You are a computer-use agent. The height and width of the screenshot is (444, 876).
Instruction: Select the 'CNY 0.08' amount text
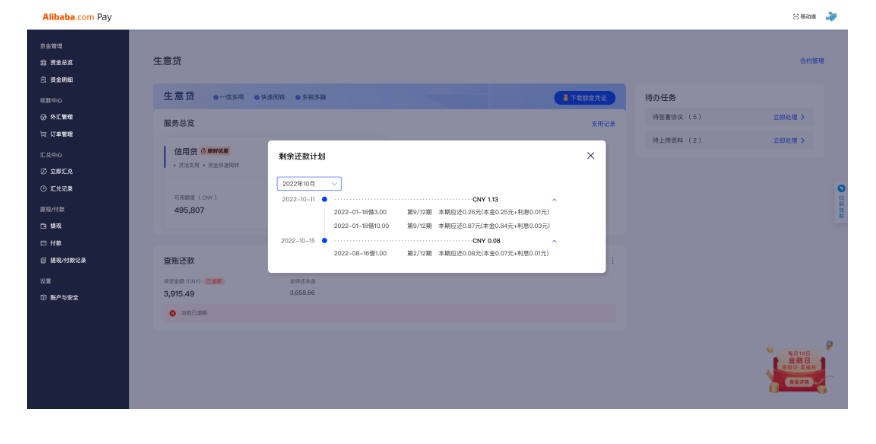[487, 241]
